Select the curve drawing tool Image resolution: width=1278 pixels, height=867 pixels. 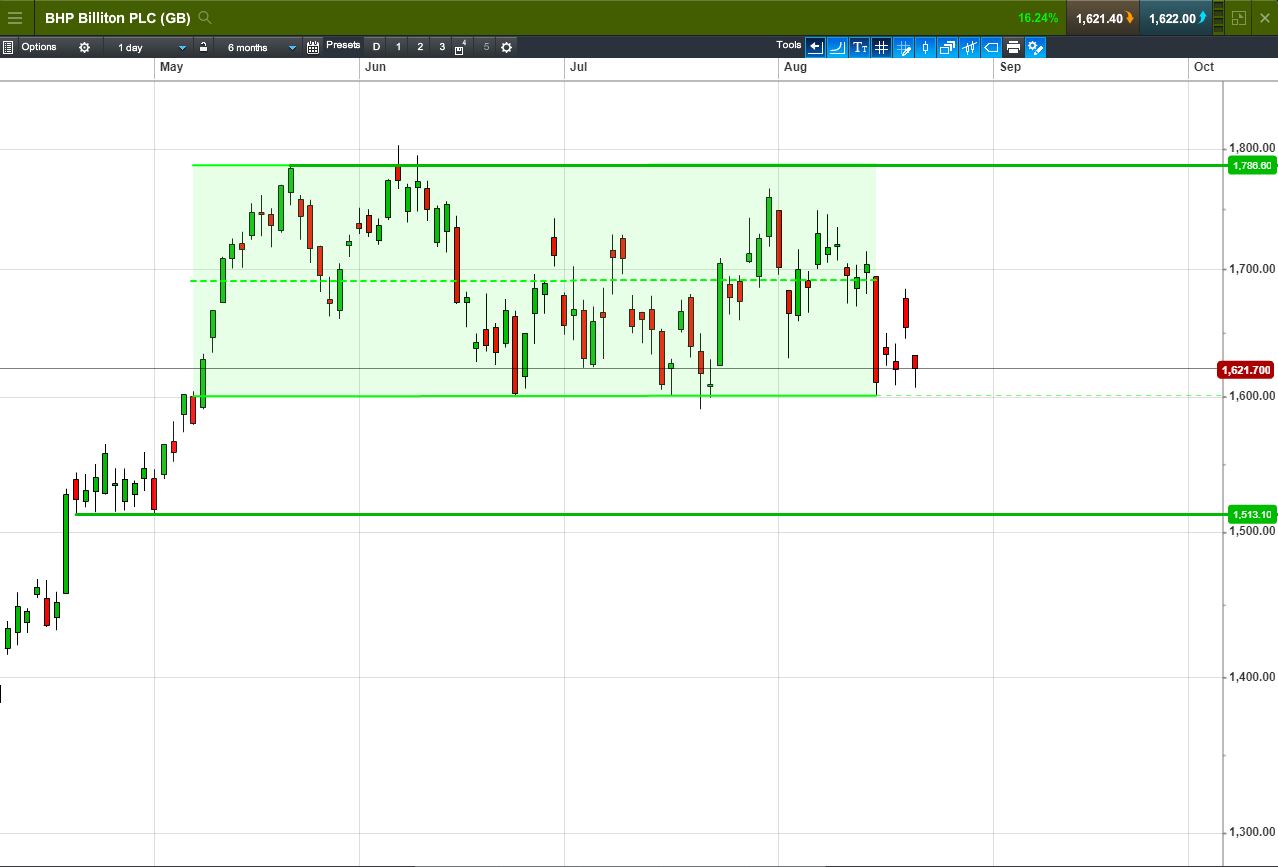coord(837,47)
